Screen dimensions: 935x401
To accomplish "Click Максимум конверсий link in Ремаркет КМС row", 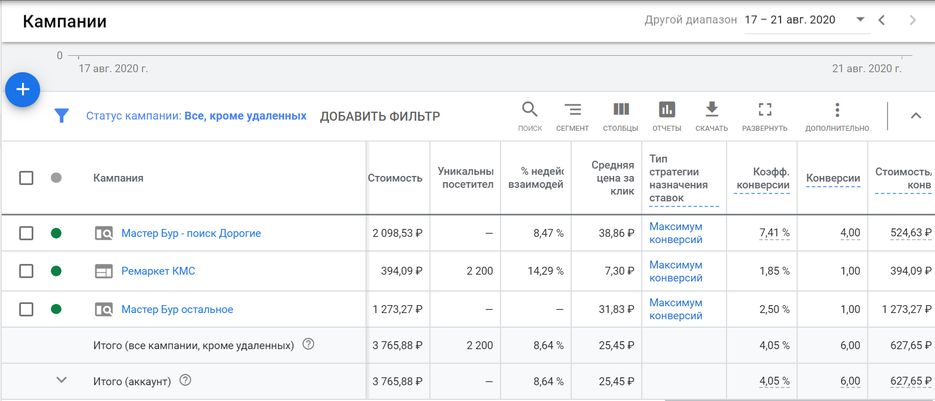I will point(676,271).
